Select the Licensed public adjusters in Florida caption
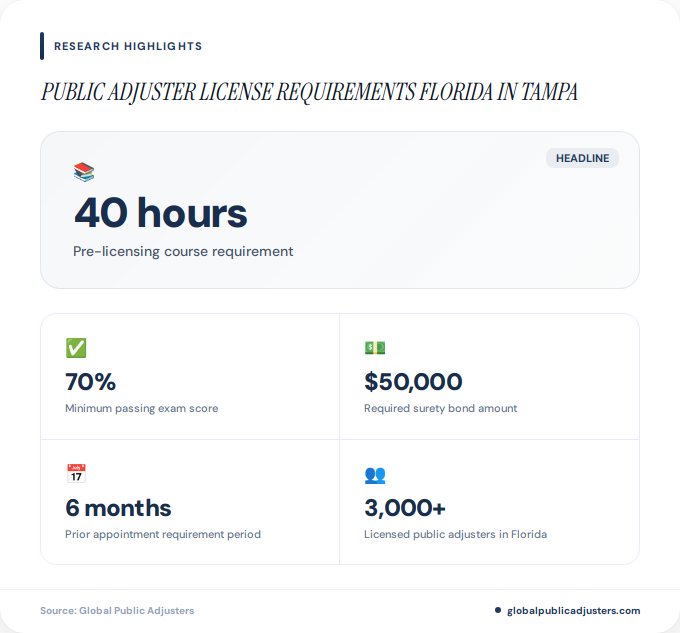 (x=455, y=534)
